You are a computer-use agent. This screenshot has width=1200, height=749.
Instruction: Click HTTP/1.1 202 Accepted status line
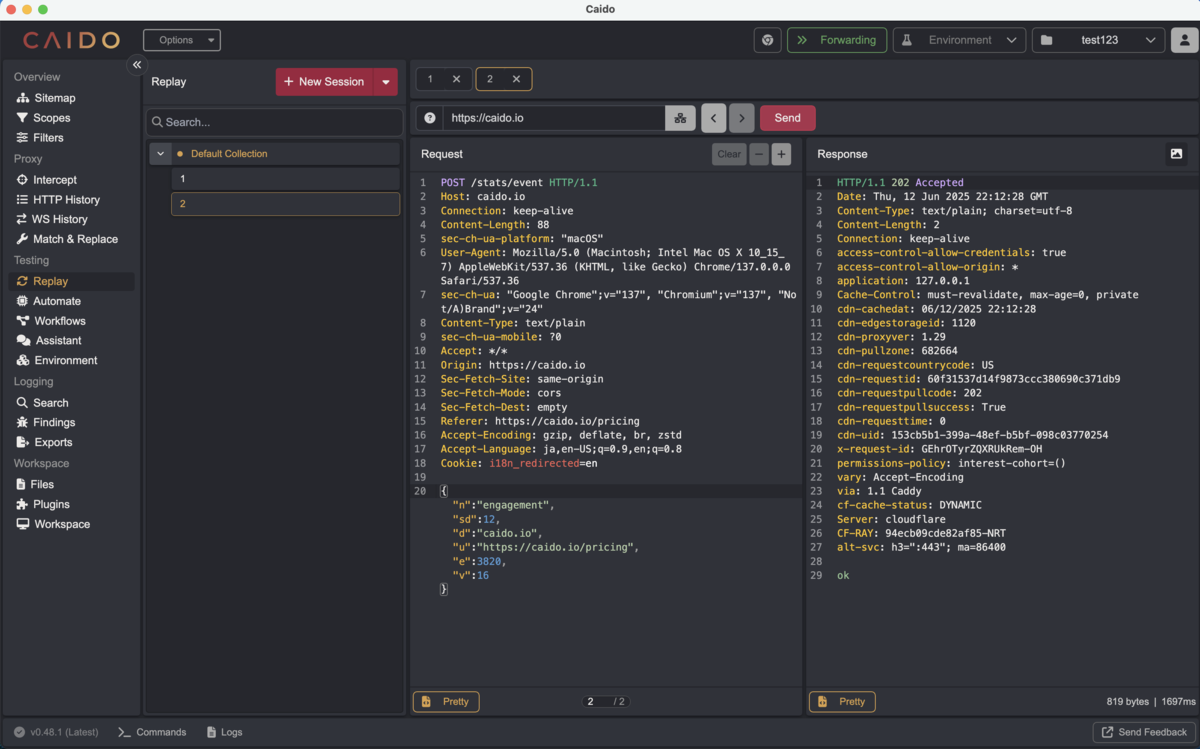(900, 183)
